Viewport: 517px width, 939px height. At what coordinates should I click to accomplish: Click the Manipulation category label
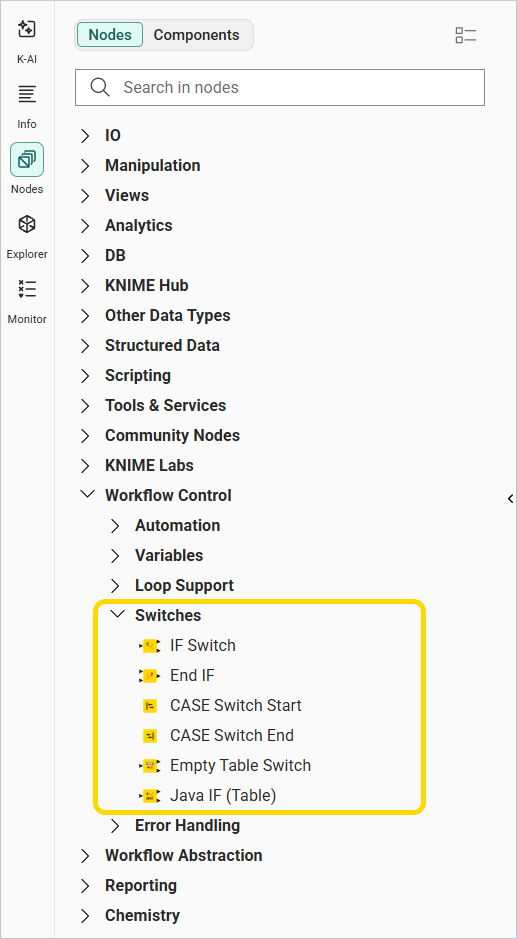[x=153, y=165]
